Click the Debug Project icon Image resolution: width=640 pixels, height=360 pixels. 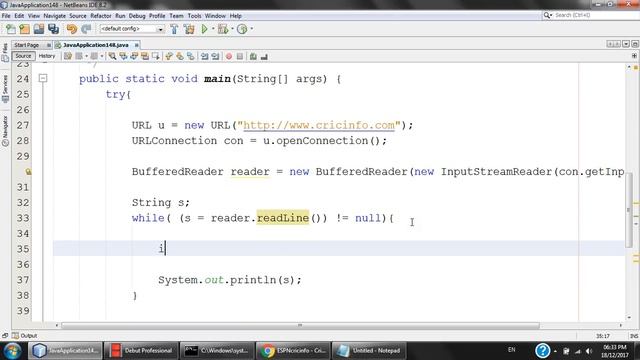[222, 29]
